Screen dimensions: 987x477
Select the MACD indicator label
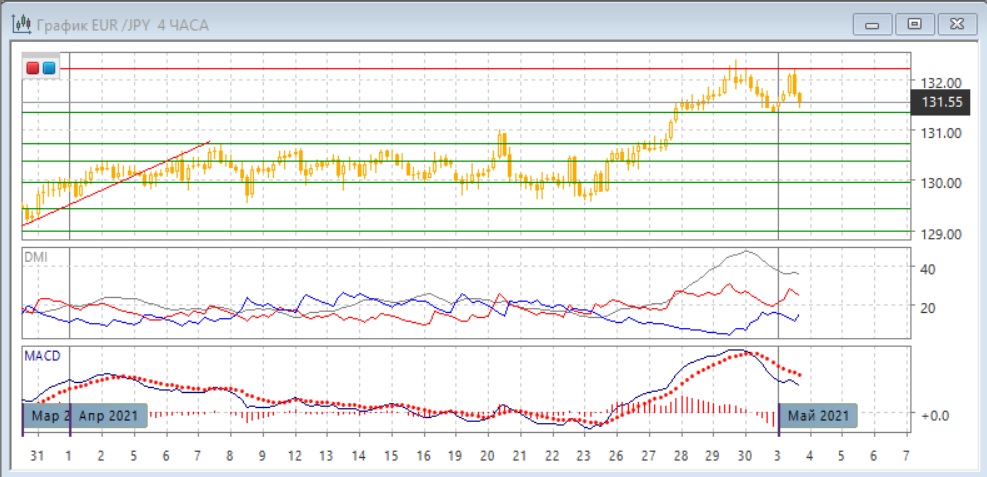pos(41,356)
